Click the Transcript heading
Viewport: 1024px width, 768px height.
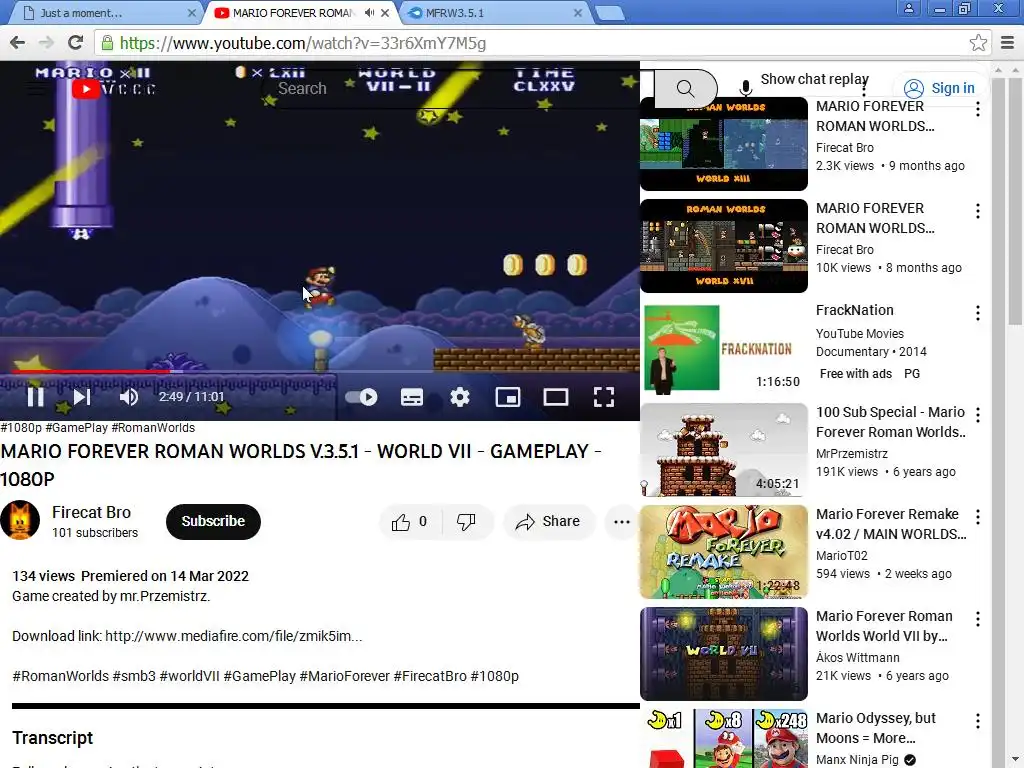[52, 738]
